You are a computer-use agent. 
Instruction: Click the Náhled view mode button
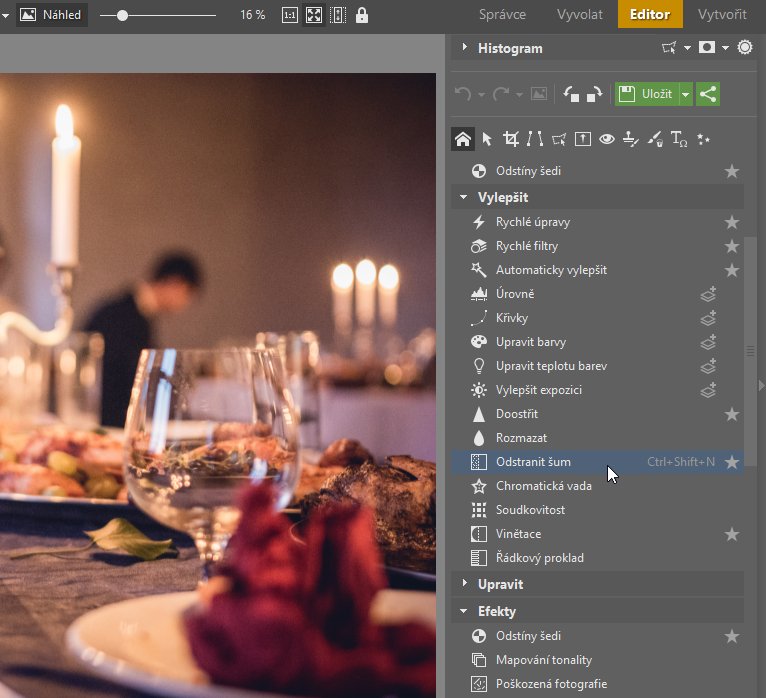click(x=51, y=15)
